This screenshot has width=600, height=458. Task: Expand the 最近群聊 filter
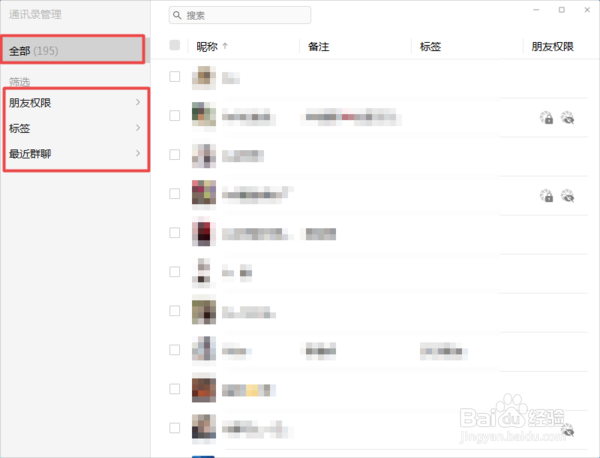[75, 154]
